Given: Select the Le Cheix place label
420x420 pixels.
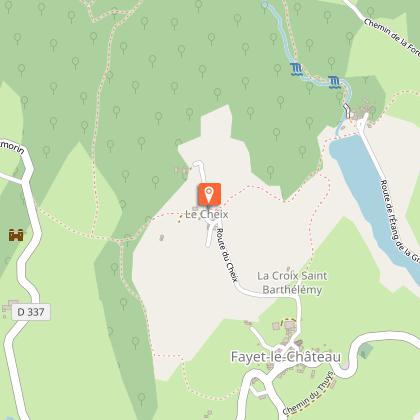Looking at the screenshot, I should tap(207, 214).
